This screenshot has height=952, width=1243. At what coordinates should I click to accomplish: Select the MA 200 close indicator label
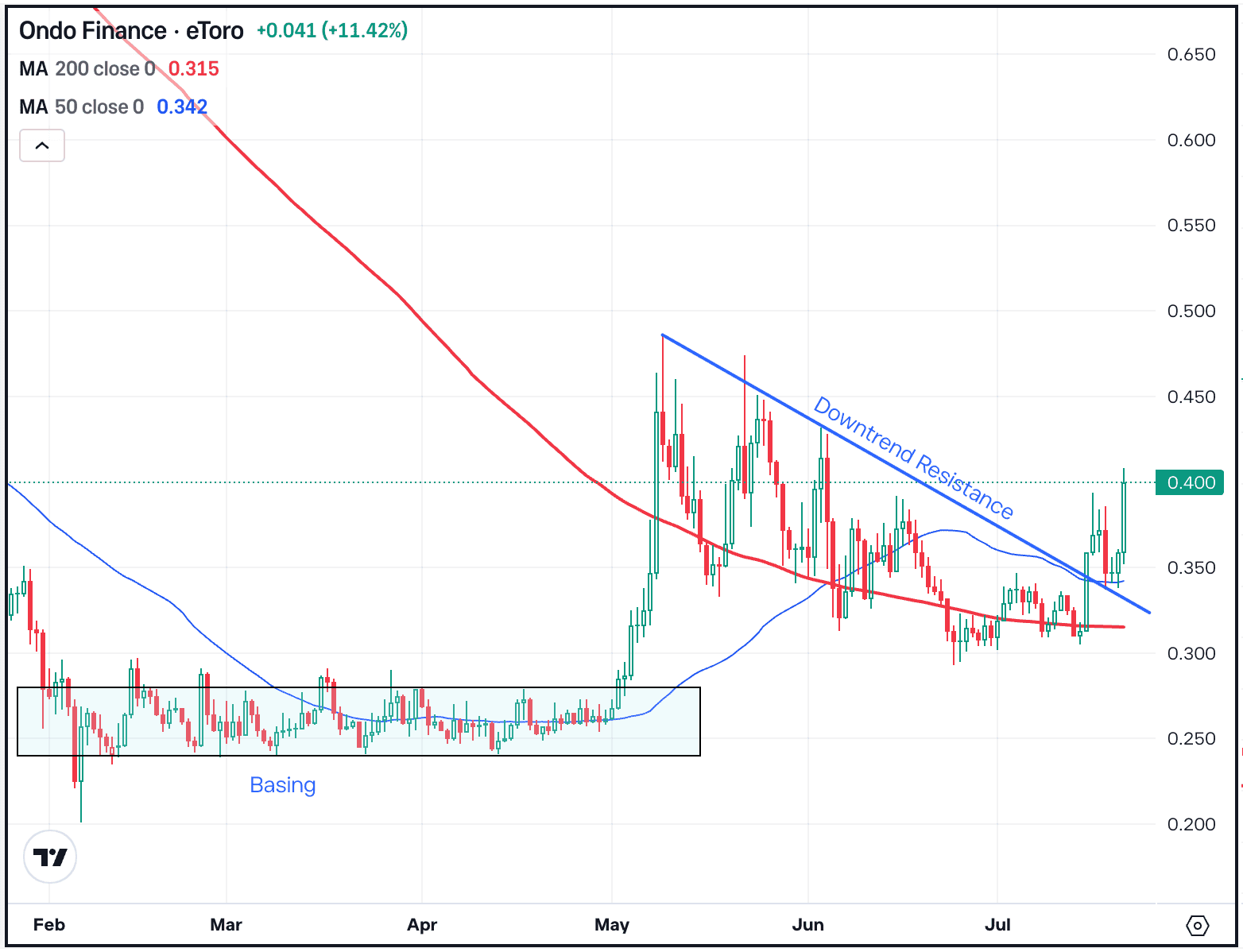[x=87, y=69]
